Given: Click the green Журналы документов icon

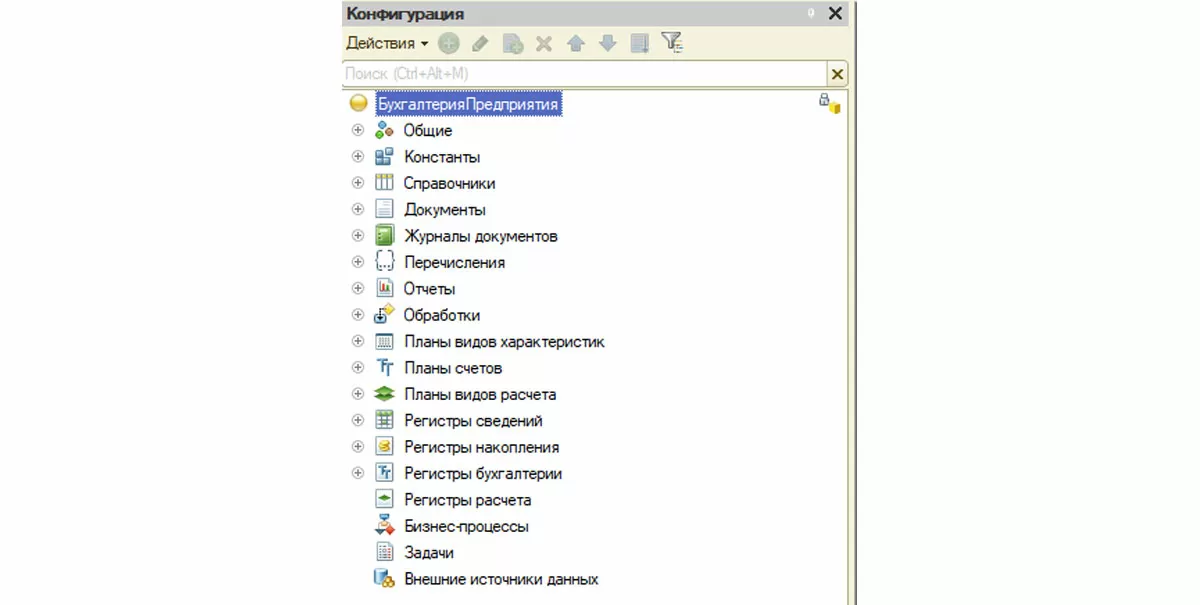Looking at the screenshot, I should coord(384,236).
